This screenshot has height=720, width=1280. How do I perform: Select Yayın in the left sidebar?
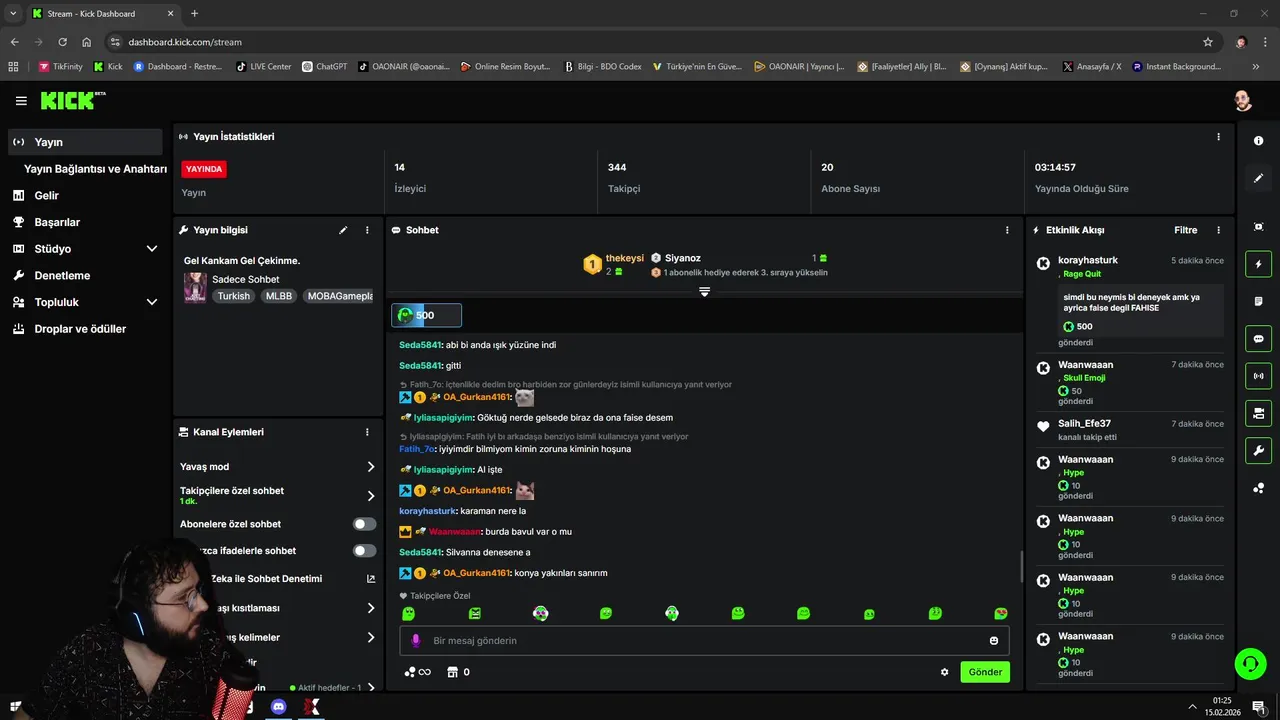point(85,142)
